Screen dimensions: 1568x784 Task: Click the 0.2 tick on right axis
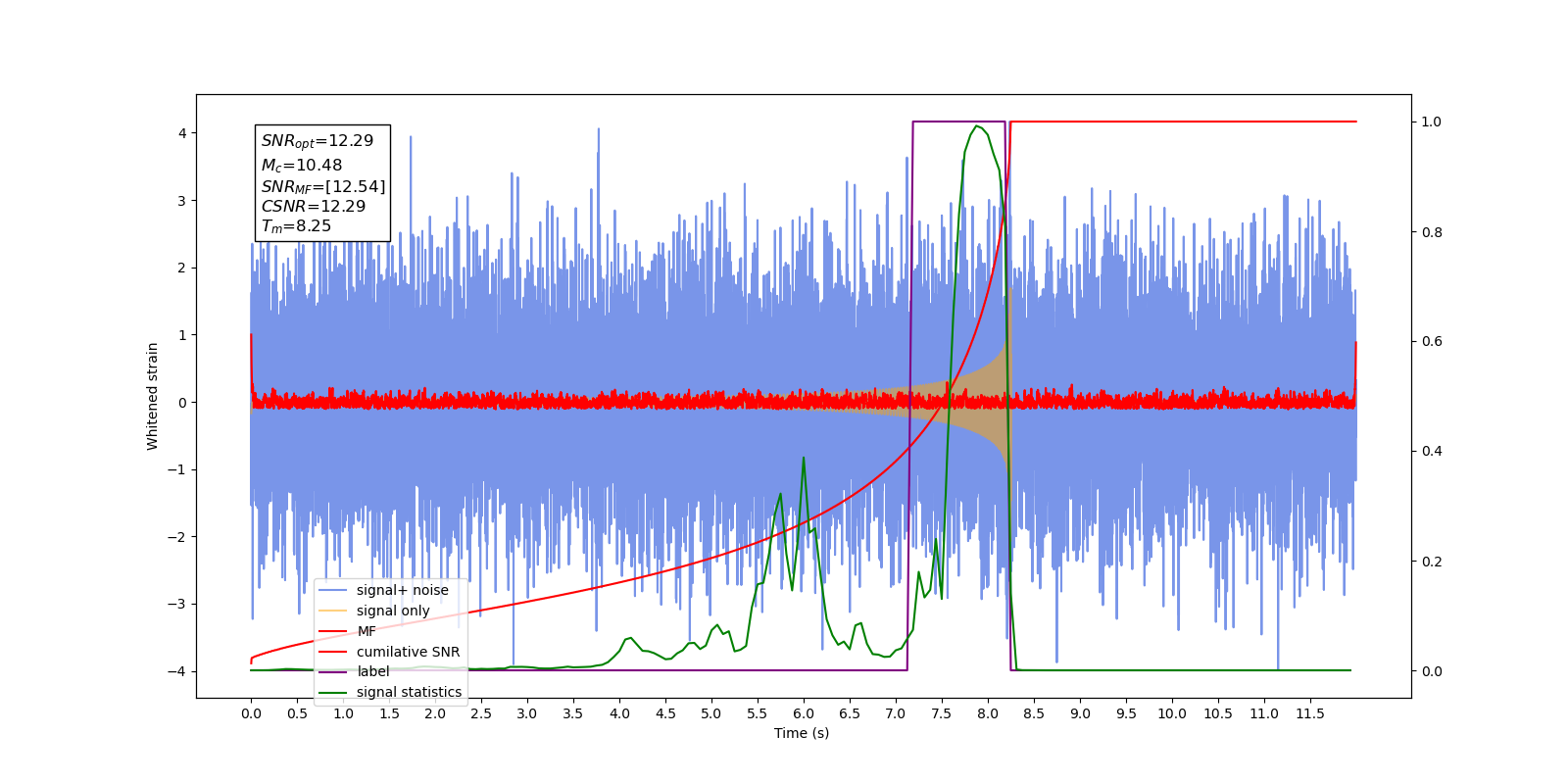coord(1432,562)
